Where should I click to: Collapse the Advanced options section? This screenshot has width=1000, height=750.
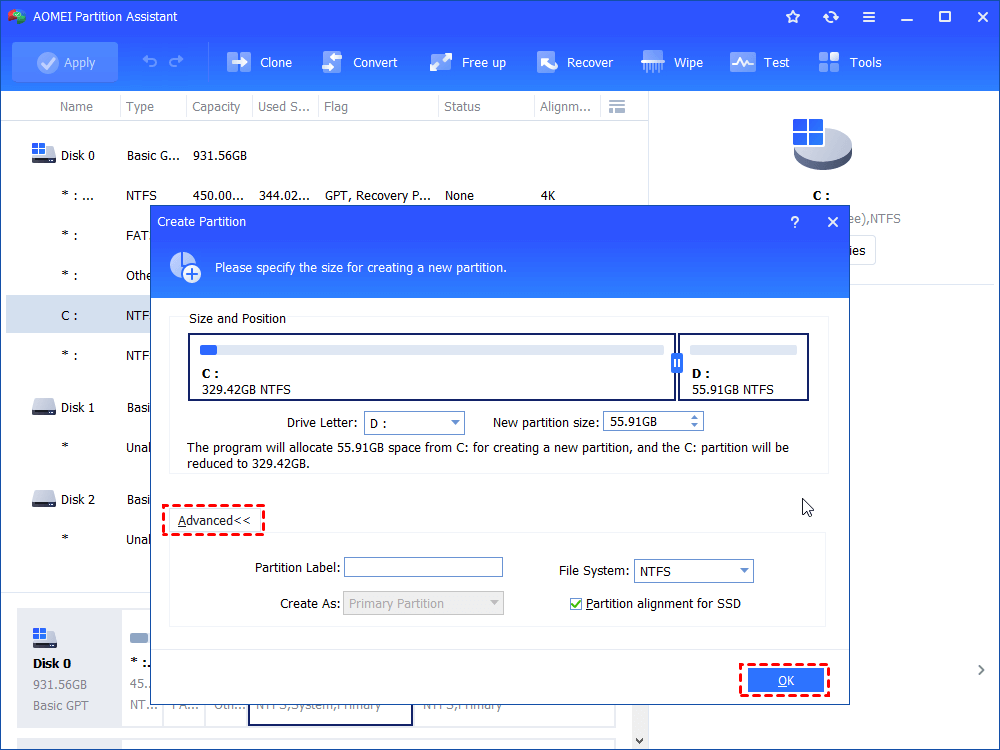pos(214,521)
